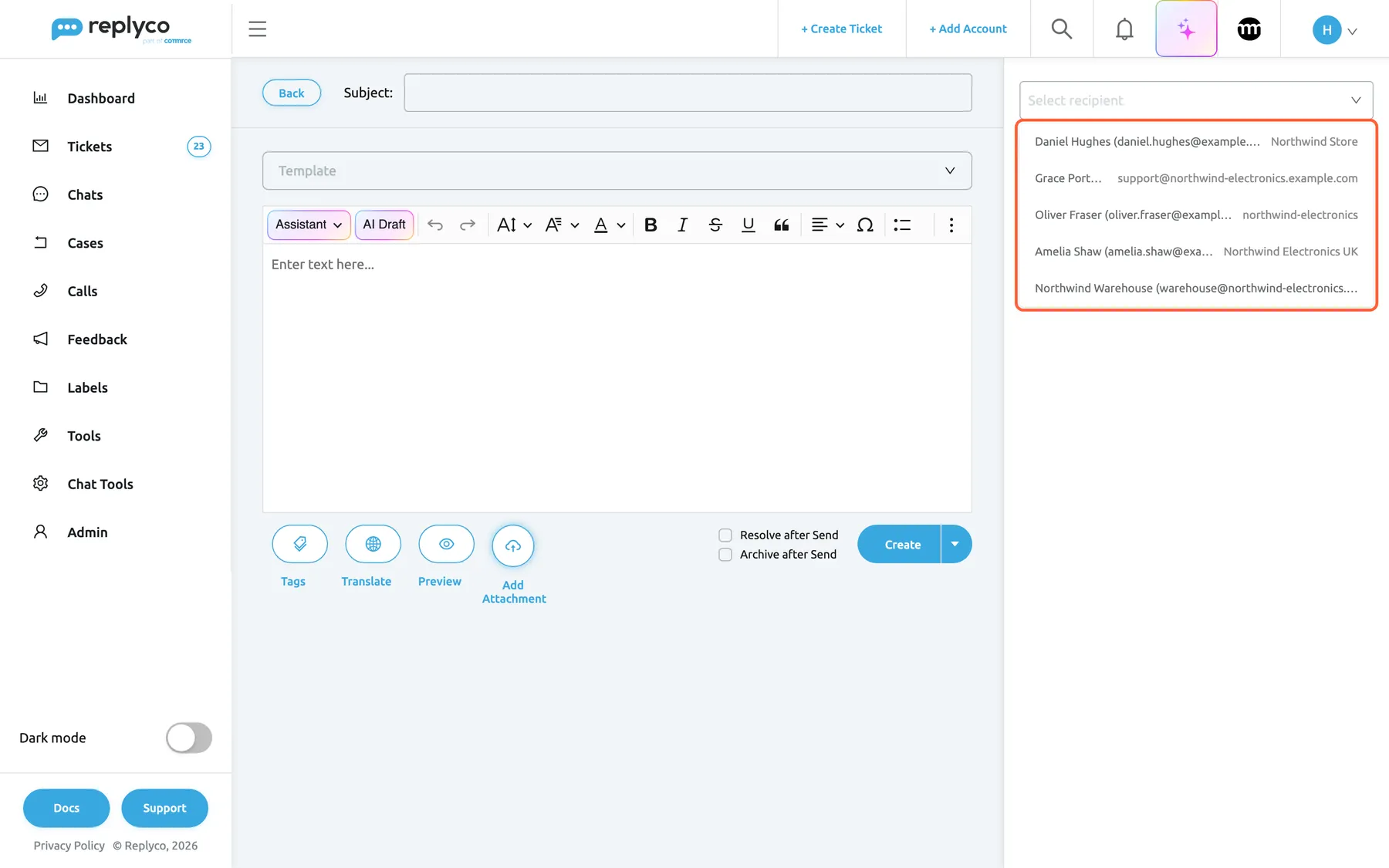Open the Template dropdown

coord(617,171)
